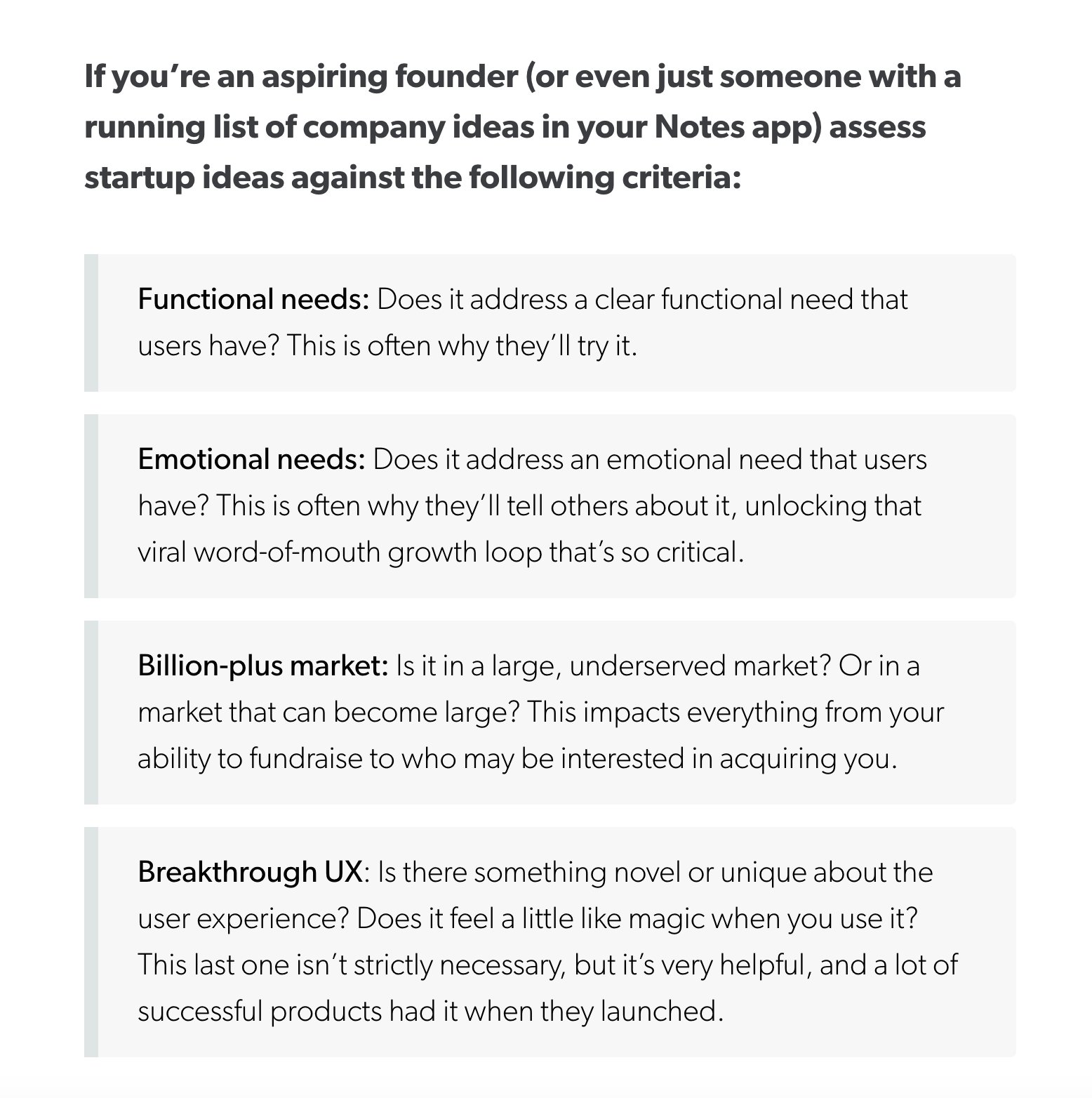Image resolution: width=1092 pixels, height=1098 pixels.
Task: Click the left border bar of the Functional needs block
Action: pos(91,323)
